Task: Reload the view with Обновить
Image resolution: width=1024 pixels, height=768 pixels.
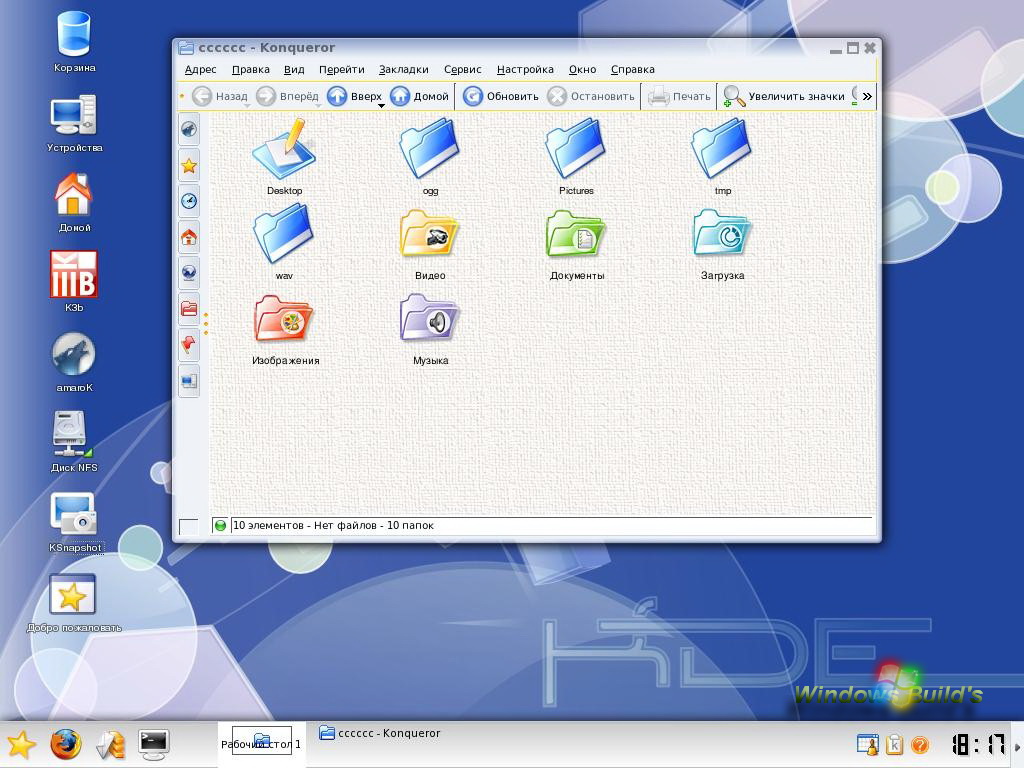Action: click(501, 97)
